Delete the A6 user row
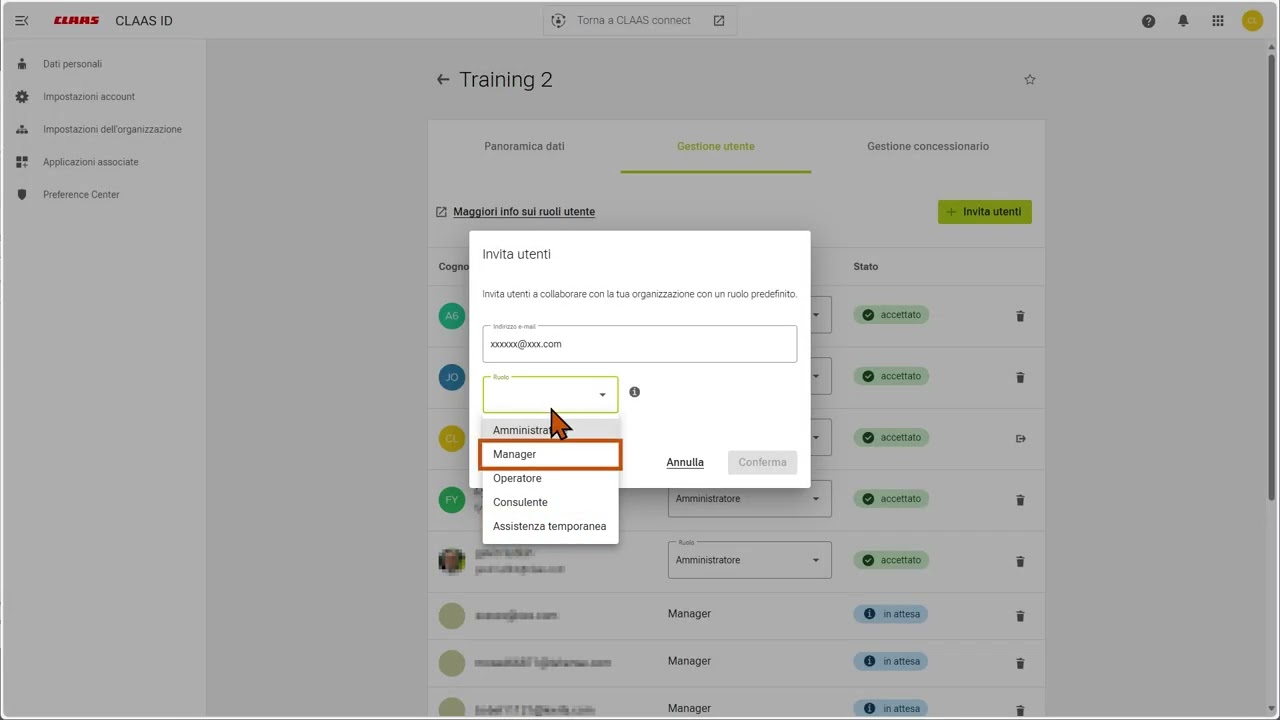1280x720 pixels. click(x=1020, y=316)
